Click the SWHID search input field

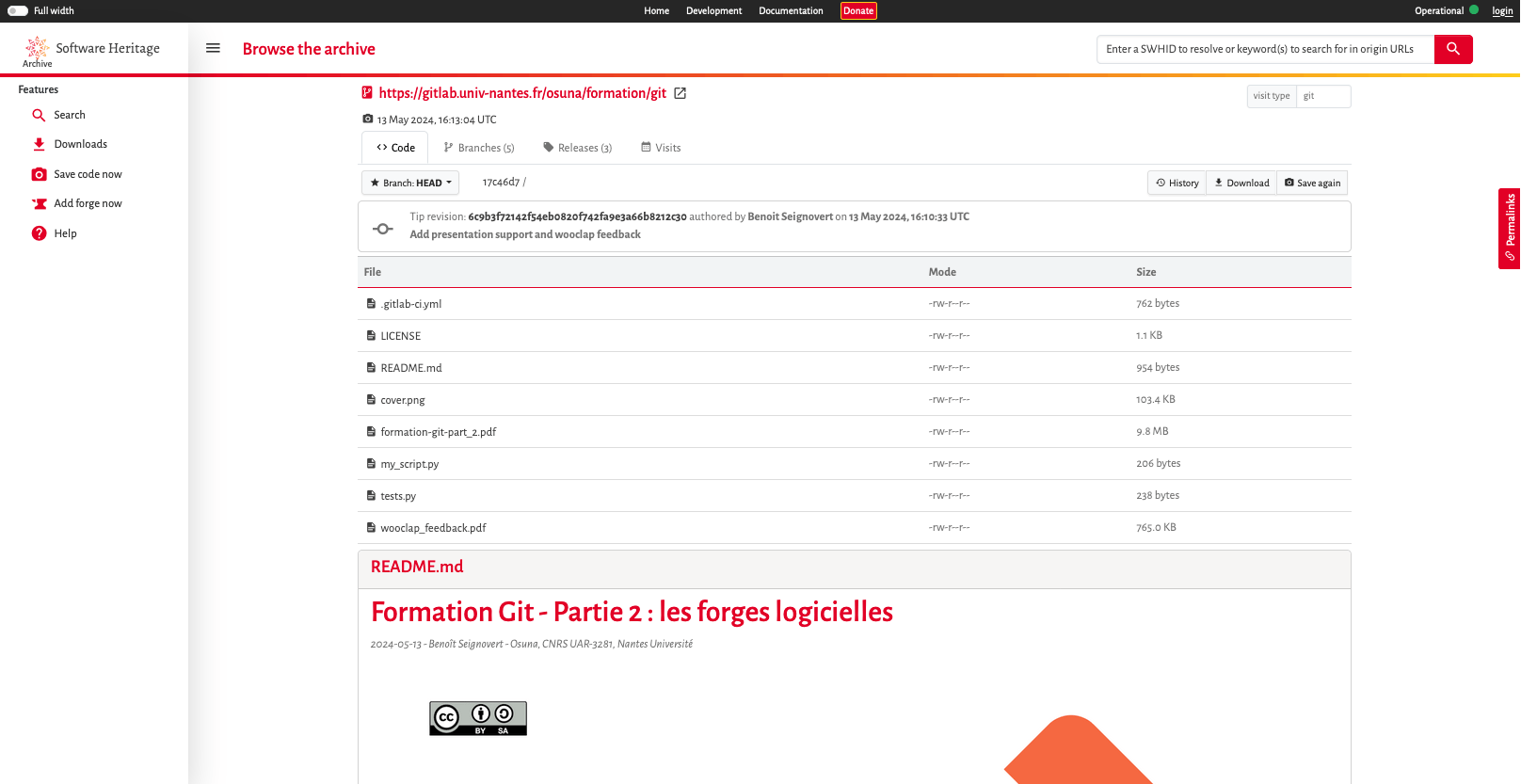pos(1265,49)
